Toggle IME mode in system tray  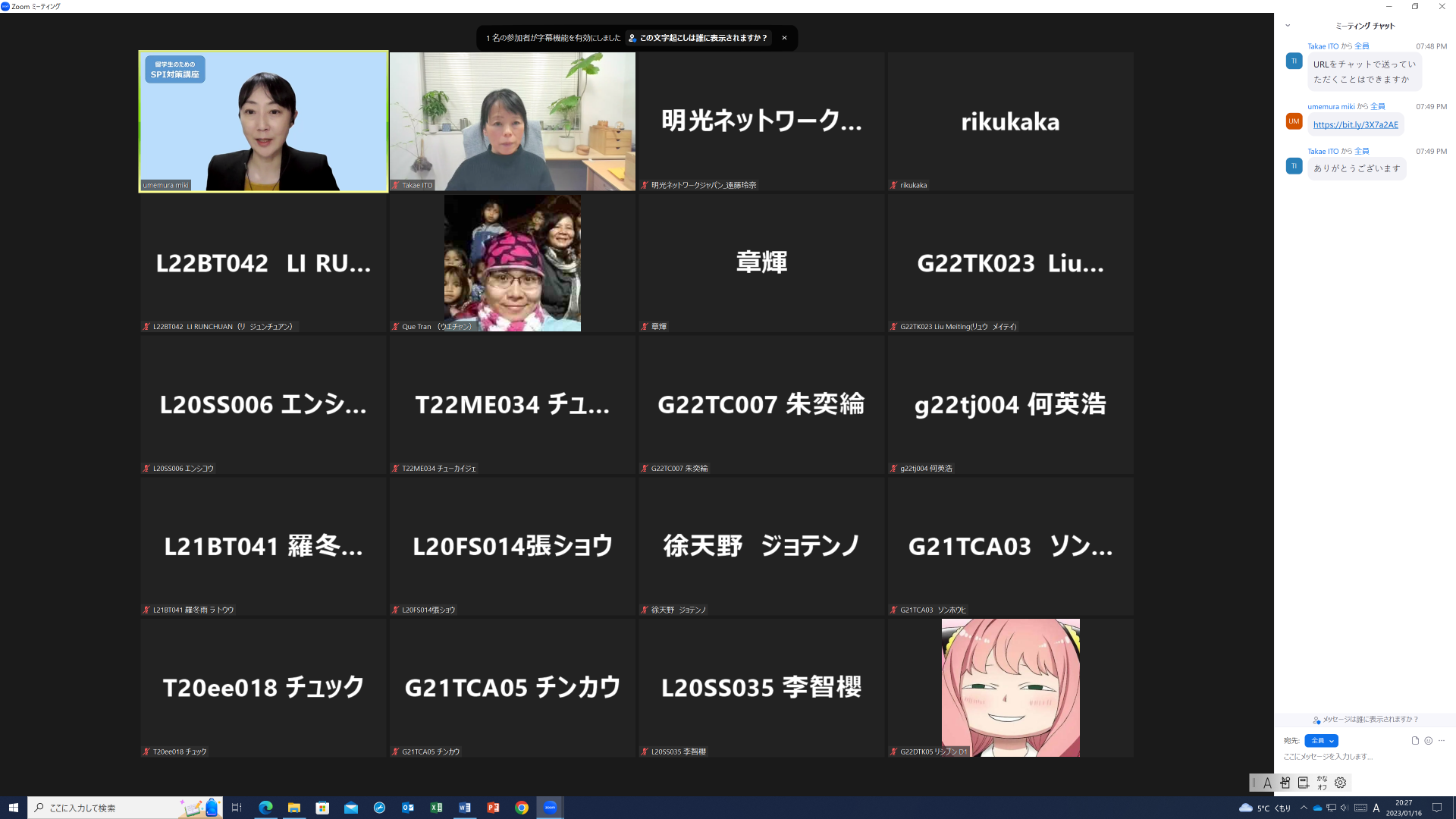1376,808
